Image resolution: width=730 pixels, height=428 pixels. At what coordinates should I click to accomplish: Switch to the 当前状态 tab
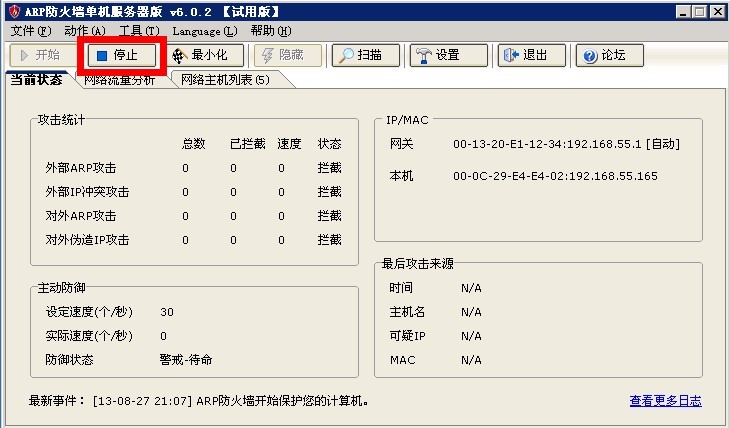tap(36, 80)
